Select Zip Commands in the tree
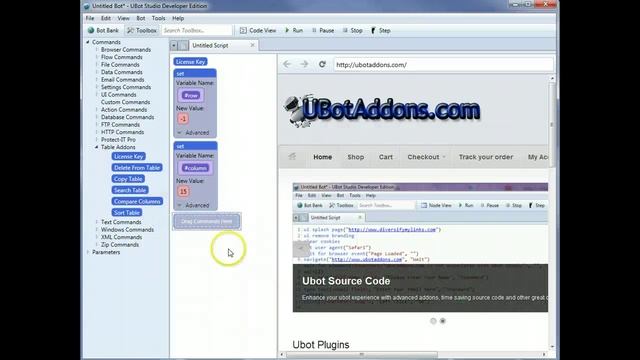This screenshot has height=360, width=640. tap(120, 244)
